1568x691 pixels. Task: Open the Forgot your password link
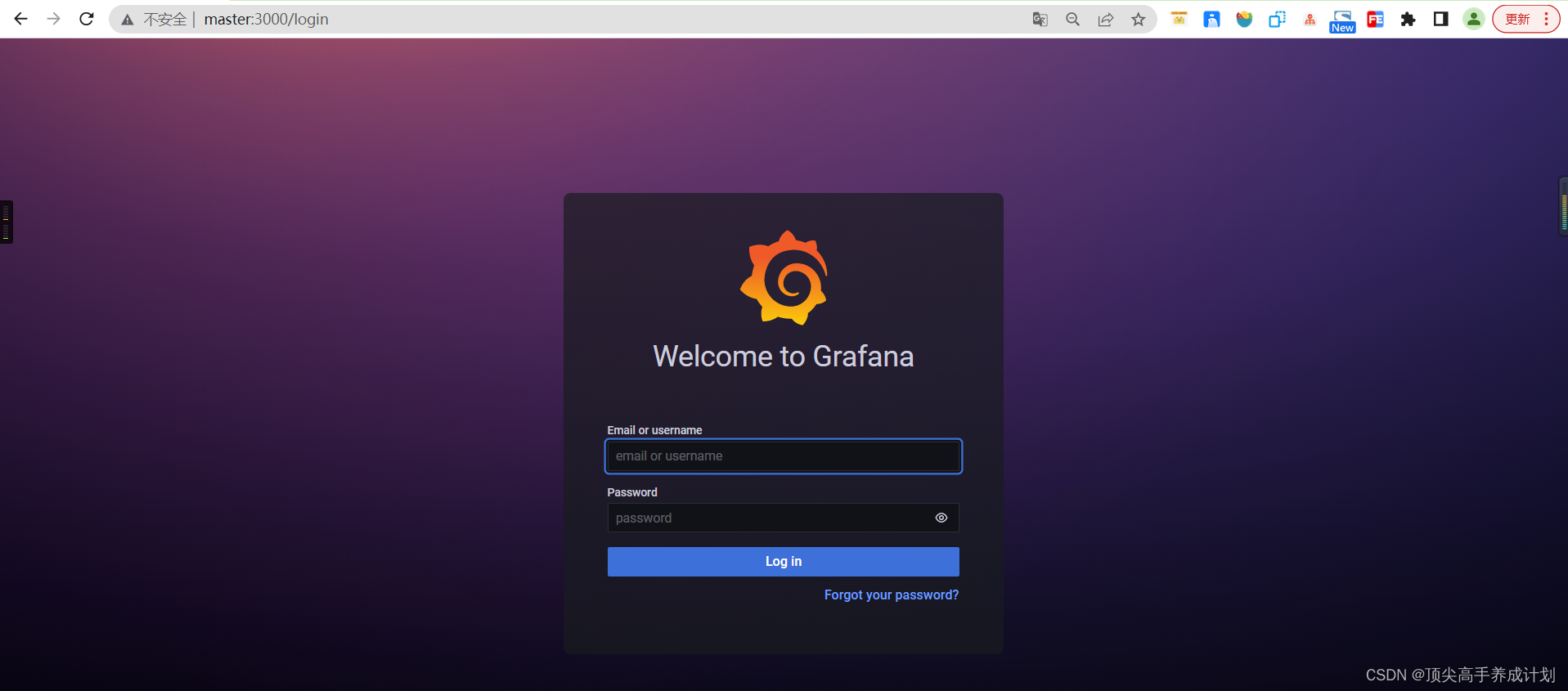pyautogui.click(x=892, y=595)
